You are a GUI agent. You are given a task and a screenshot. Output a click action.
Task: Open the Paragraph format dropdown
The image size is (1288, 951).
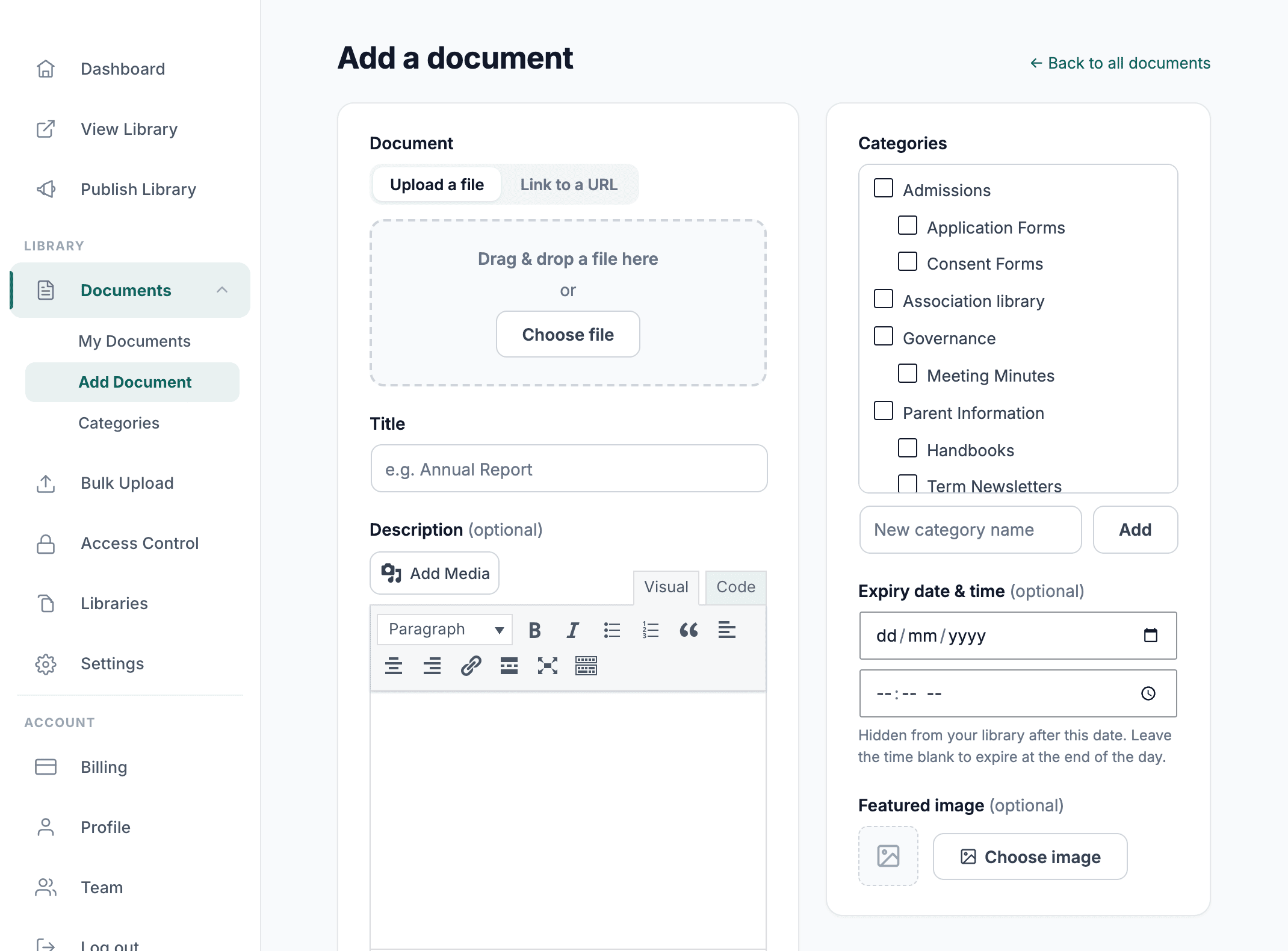445,630
